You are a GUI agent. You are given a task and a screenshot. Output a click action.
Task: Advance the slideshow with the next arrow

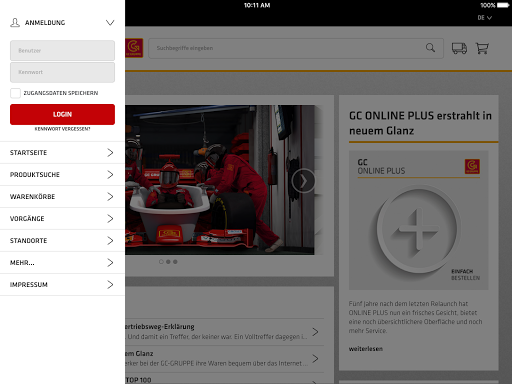[x=303, y=181]
